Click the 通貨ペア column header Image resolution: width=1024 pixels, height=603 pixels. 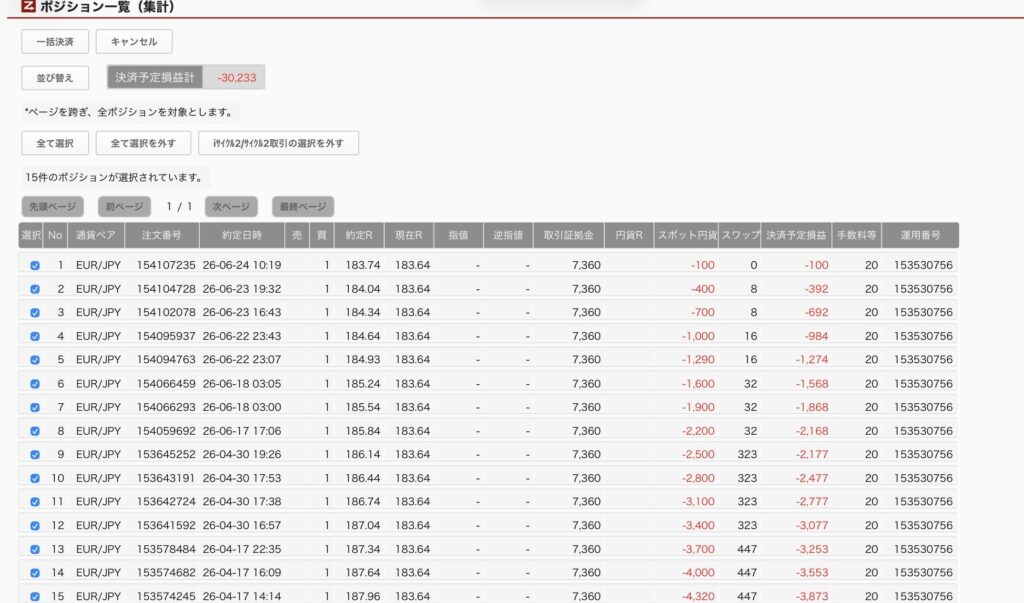pos(96,235)
